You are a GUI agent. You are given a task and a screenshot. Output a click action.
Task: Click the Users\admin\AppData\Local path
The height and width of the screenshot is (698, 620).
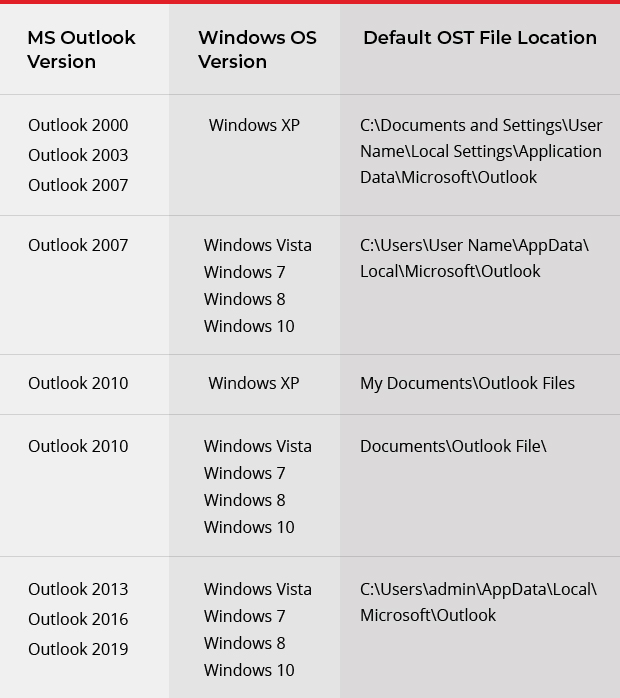pos(478,602)
